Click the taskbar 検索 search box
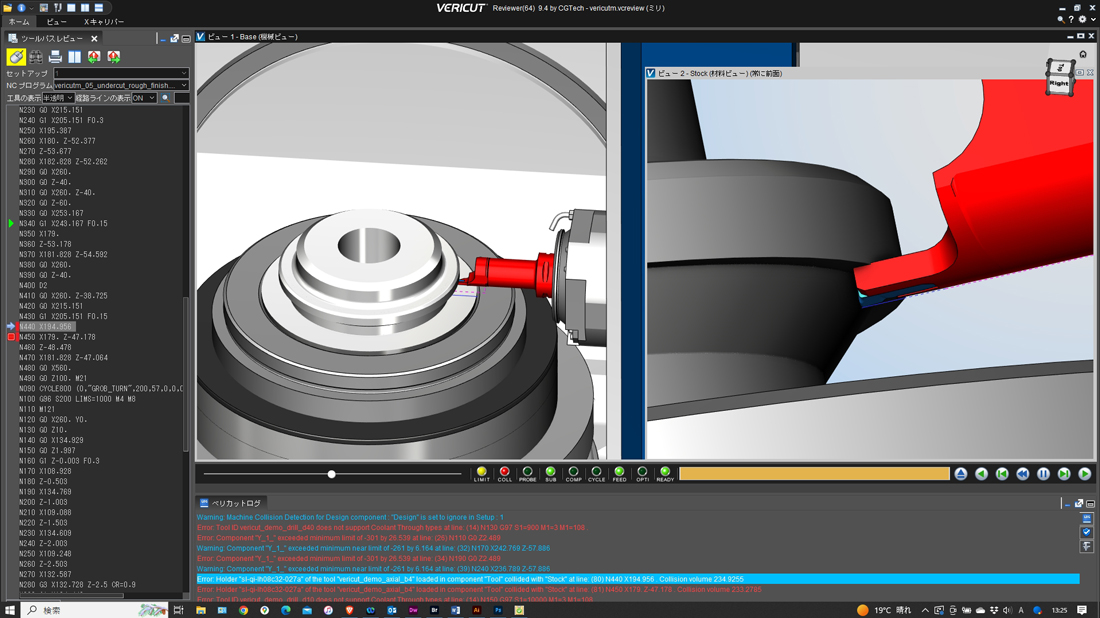 [x=95, y=610]
